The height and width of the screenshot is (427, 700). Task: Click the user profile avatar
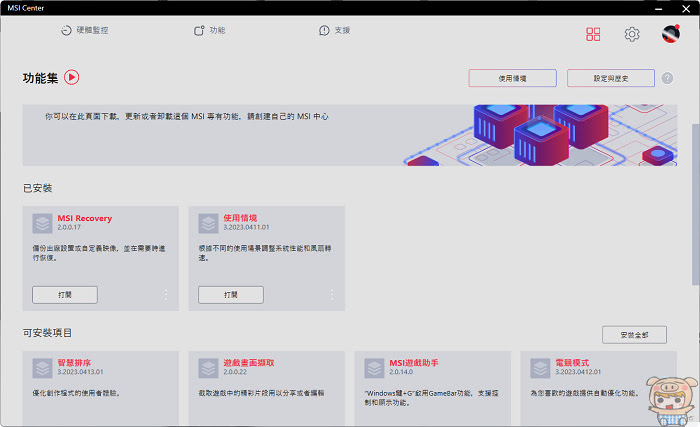coord(671,34)
